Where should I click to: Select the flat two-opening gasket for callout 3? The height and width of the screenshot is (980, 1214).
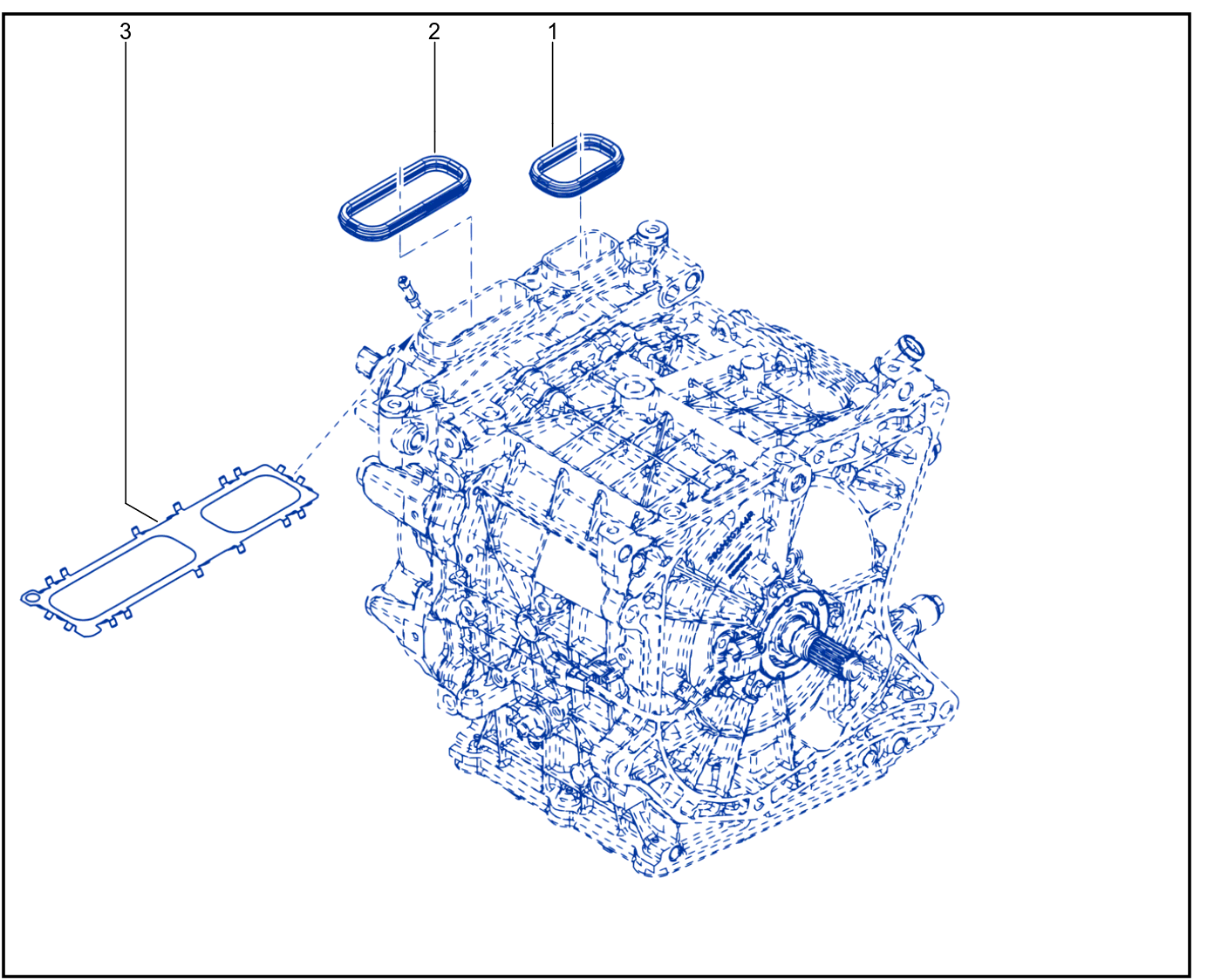click(x=169, y=549)
